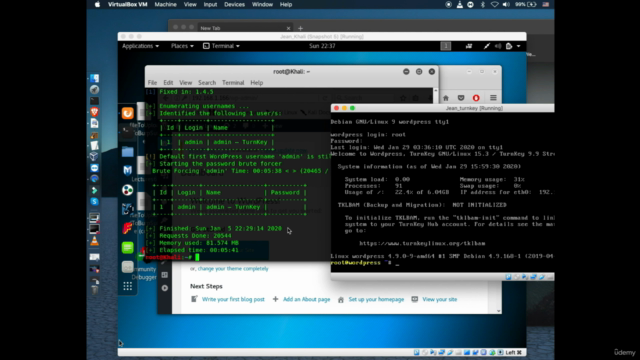The height and width of the screenshot is (360, 640).
Task: Click the terminal scrollbar up arrow
Action: tap(436, 91)
